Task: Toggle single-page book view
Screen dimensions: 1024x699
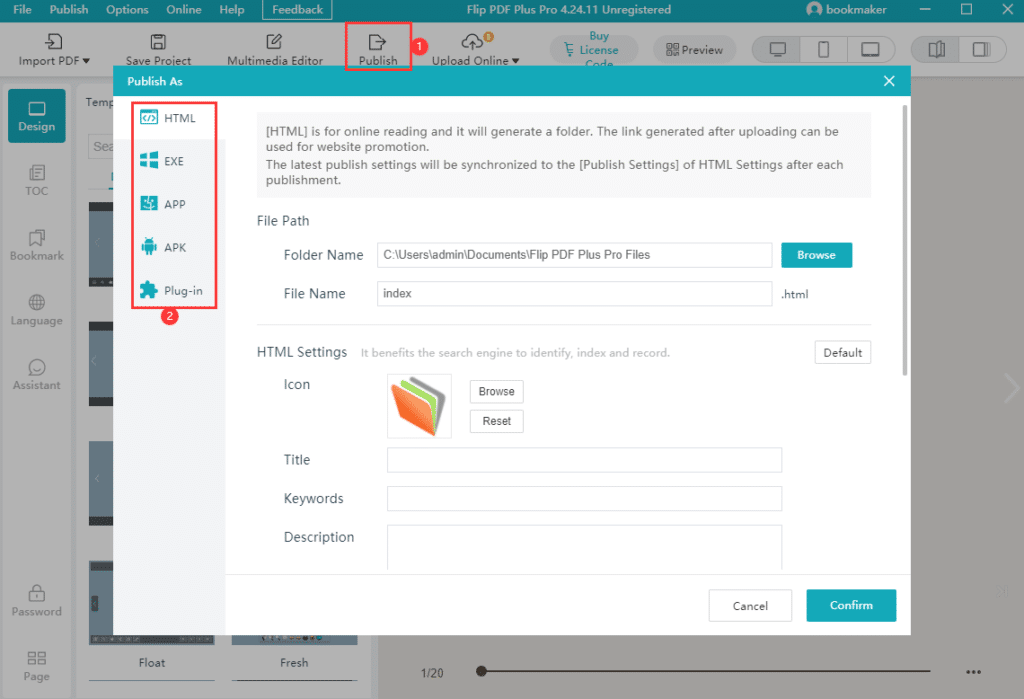Action: (981, 48)
